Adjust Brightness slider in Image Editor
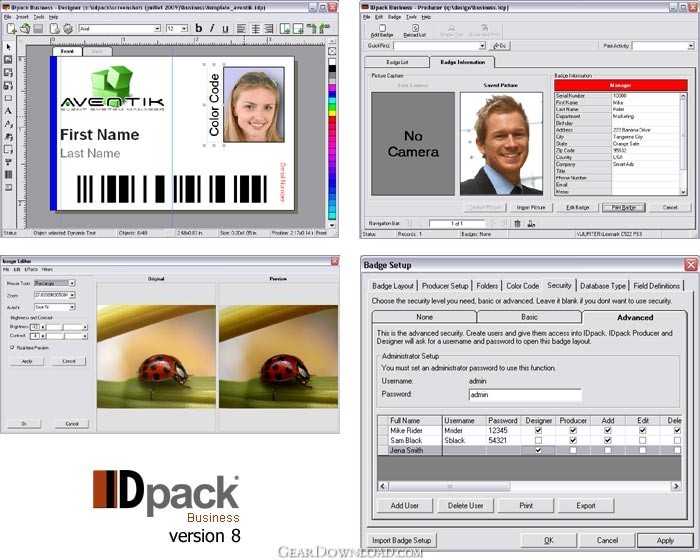Image resolution: width=700 pixels, height=560 pixels. pyautogui.click(x=64, y=327)
